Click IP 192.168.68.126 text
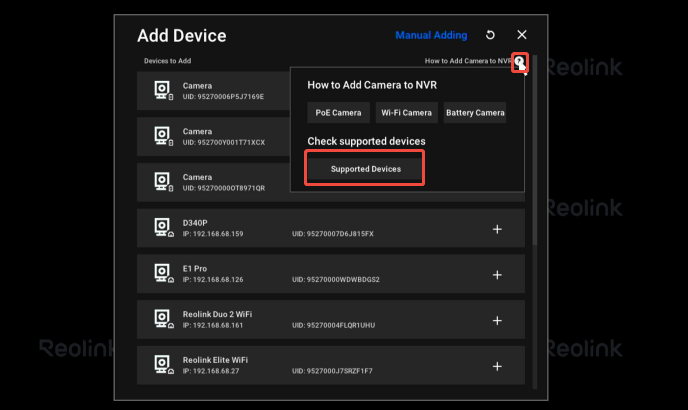Image resolution: width=688 pixels, height=410 pixels. click(x=213, y=280)
